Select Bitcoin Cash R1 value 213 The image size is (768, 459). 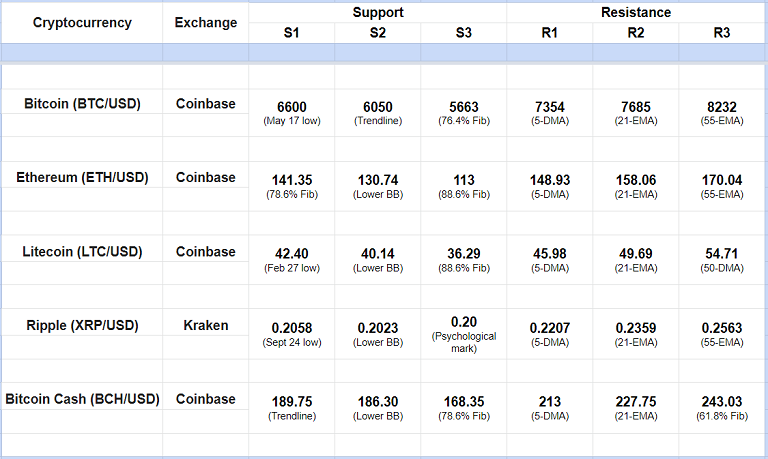[550, 402]
